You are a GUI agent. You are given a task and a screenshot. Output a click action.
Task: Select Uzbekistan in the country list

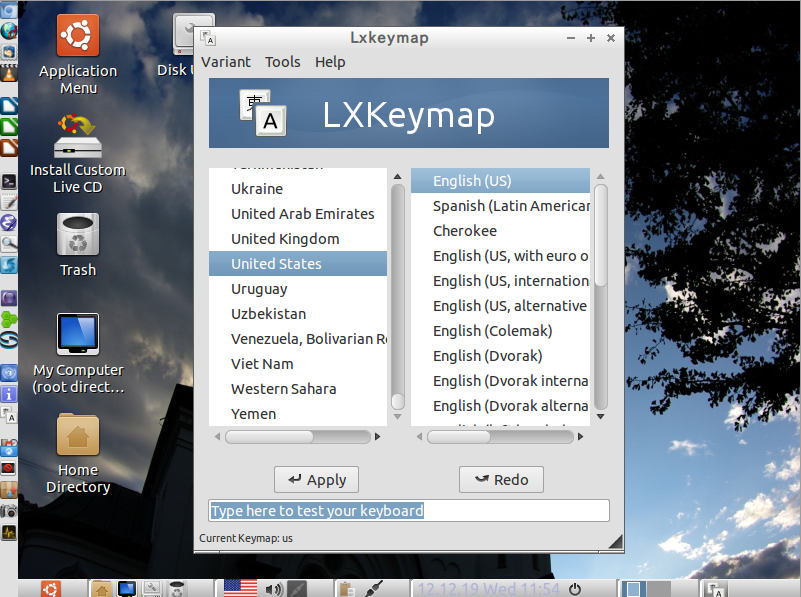298,314
